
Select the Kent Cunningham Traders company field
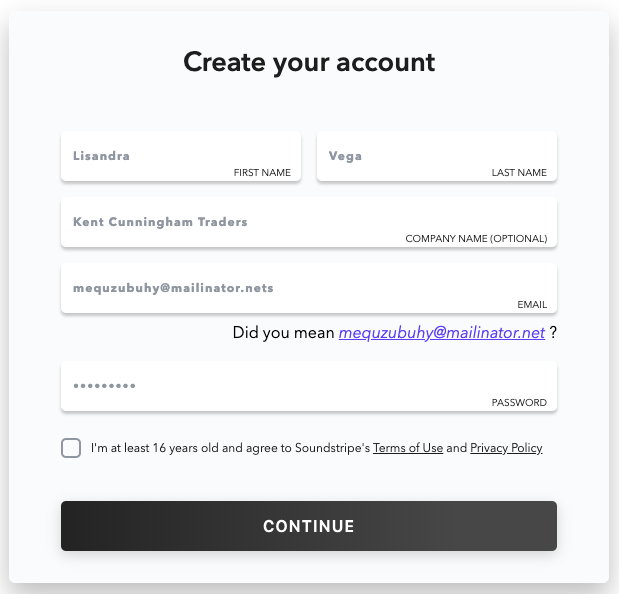(x=308, y=222)
